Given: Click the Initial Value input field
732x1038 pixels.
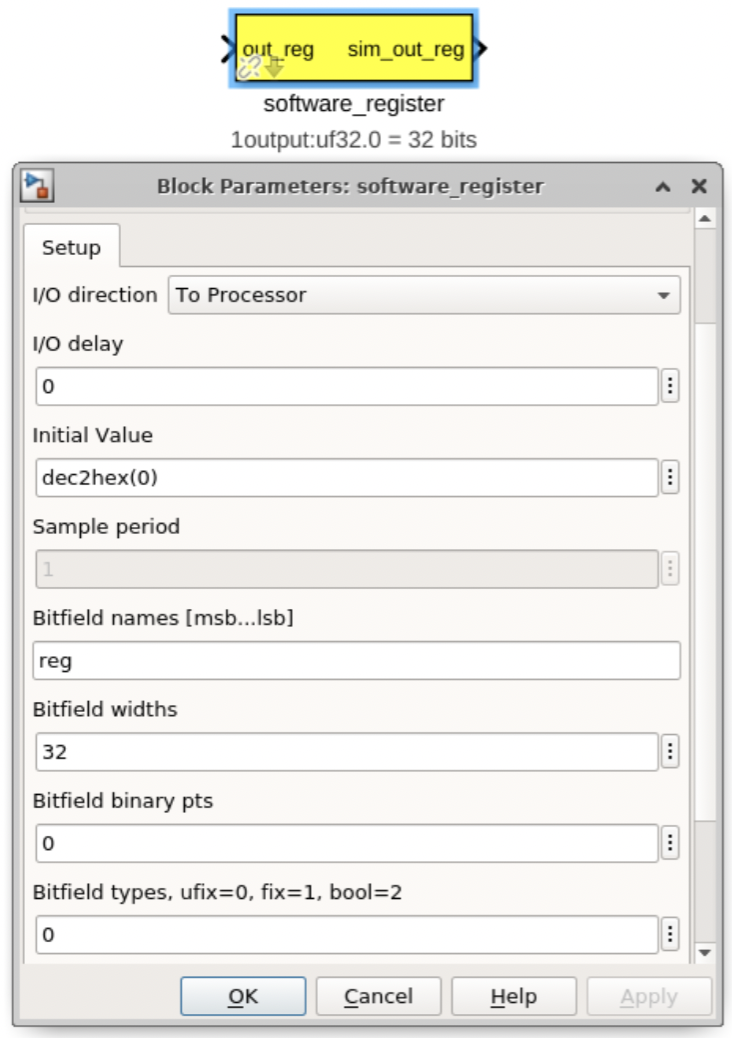Looking at the screenshot, I should [346, 478].
